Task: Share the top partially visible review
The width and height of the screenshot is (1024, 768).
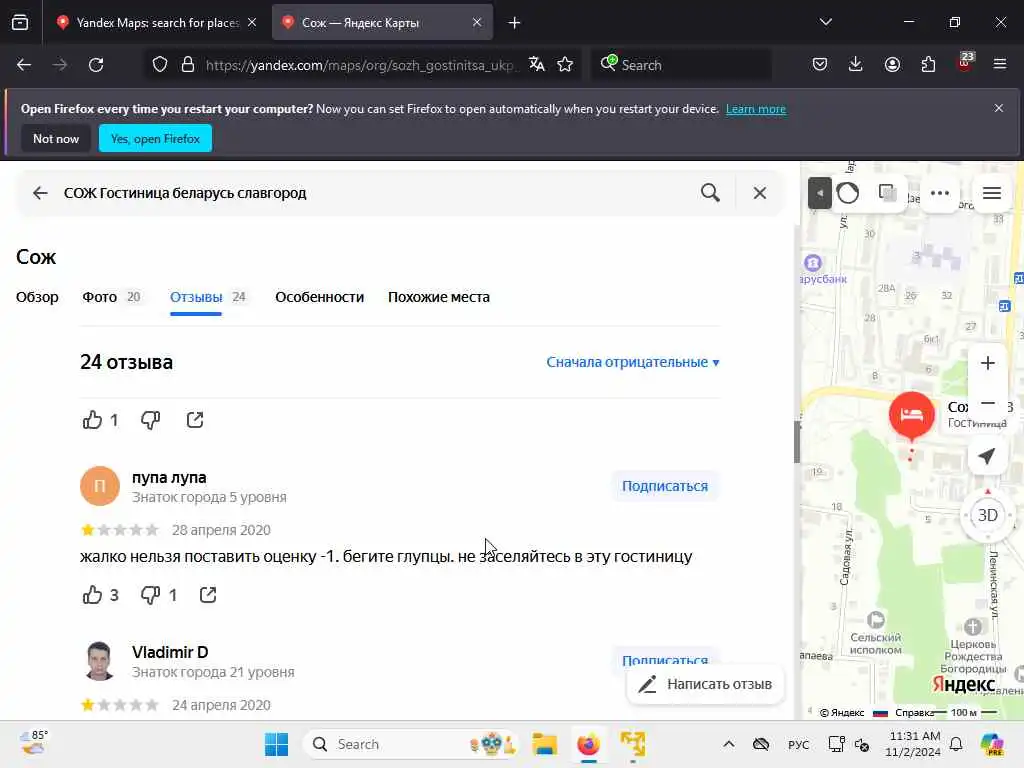Action: point(195,419)
